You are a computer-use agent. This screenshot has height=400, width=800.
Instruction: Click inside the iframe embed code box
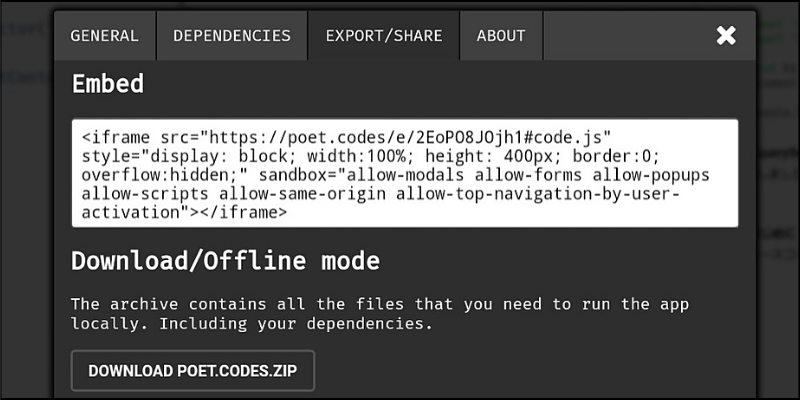pyautogui.click(x=405, y=173)
